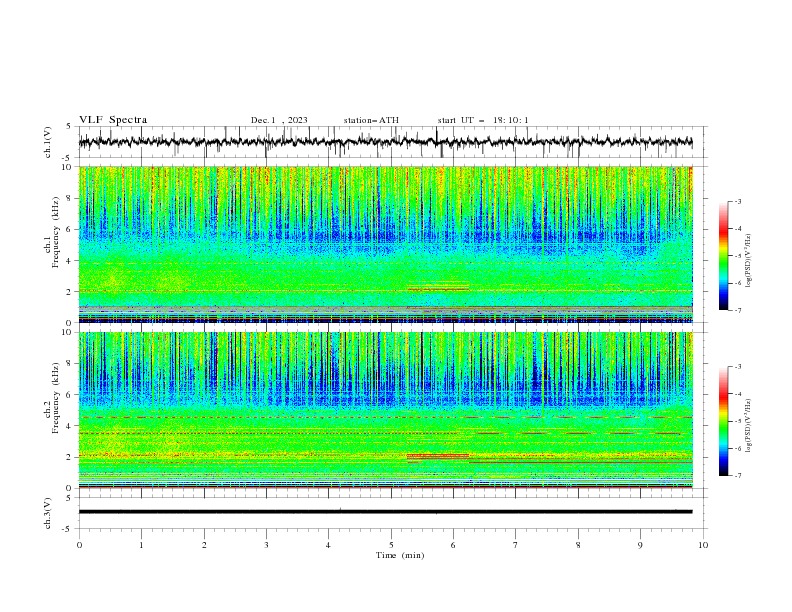Click the 'Time (min)' axis label

pos(400,555)
